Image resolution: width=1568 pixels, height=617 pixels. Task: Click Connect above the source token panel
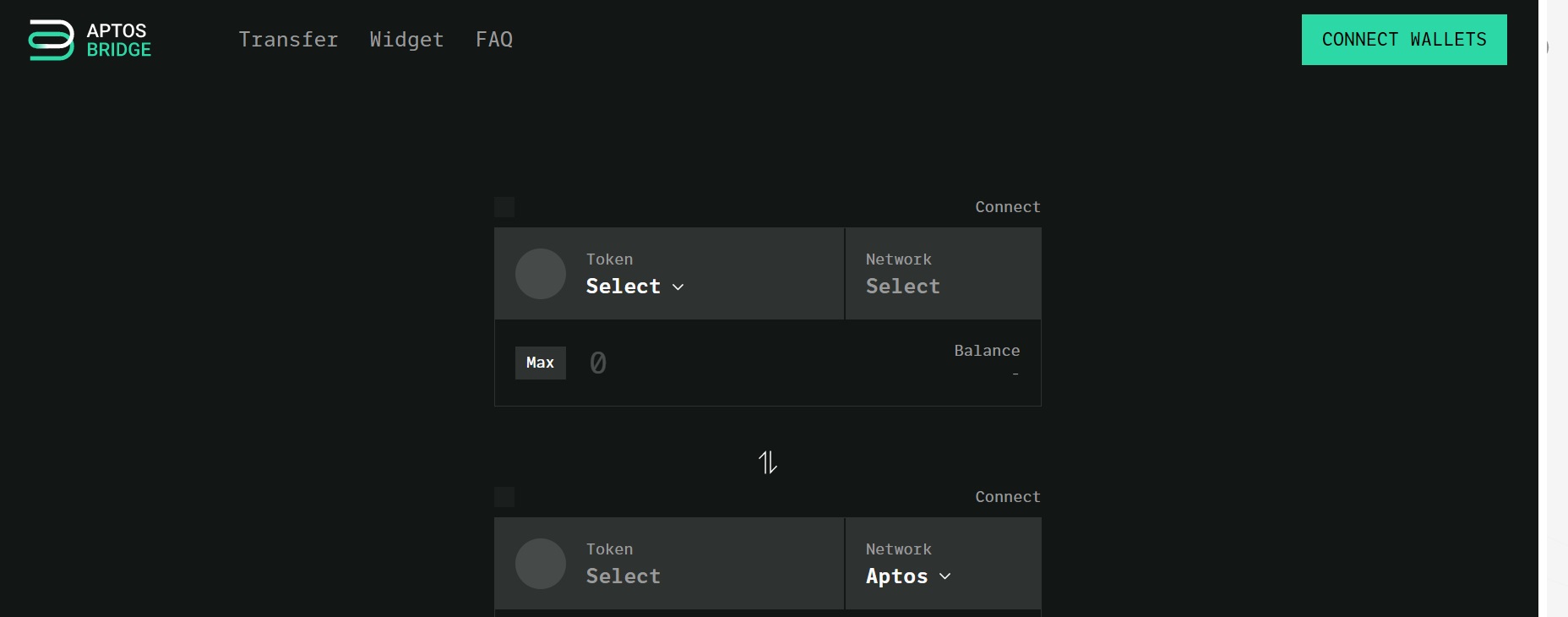[1007, 207]
